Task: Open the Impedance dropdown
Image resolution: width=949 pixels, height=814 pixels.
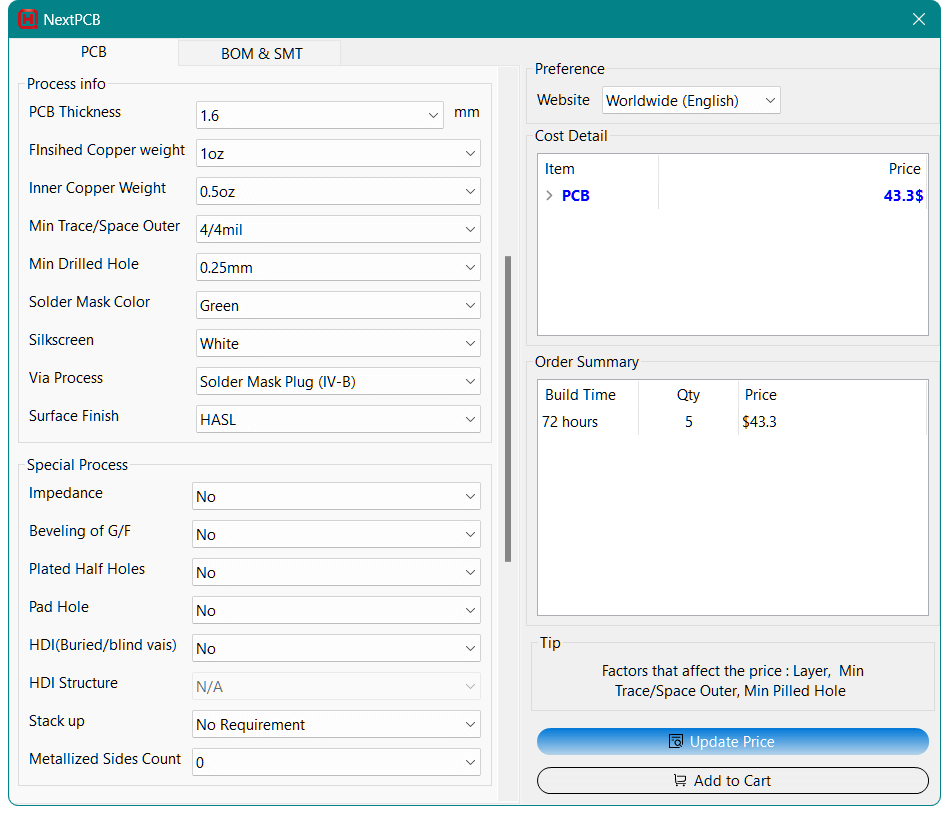Action: click(x=336, y=496)
